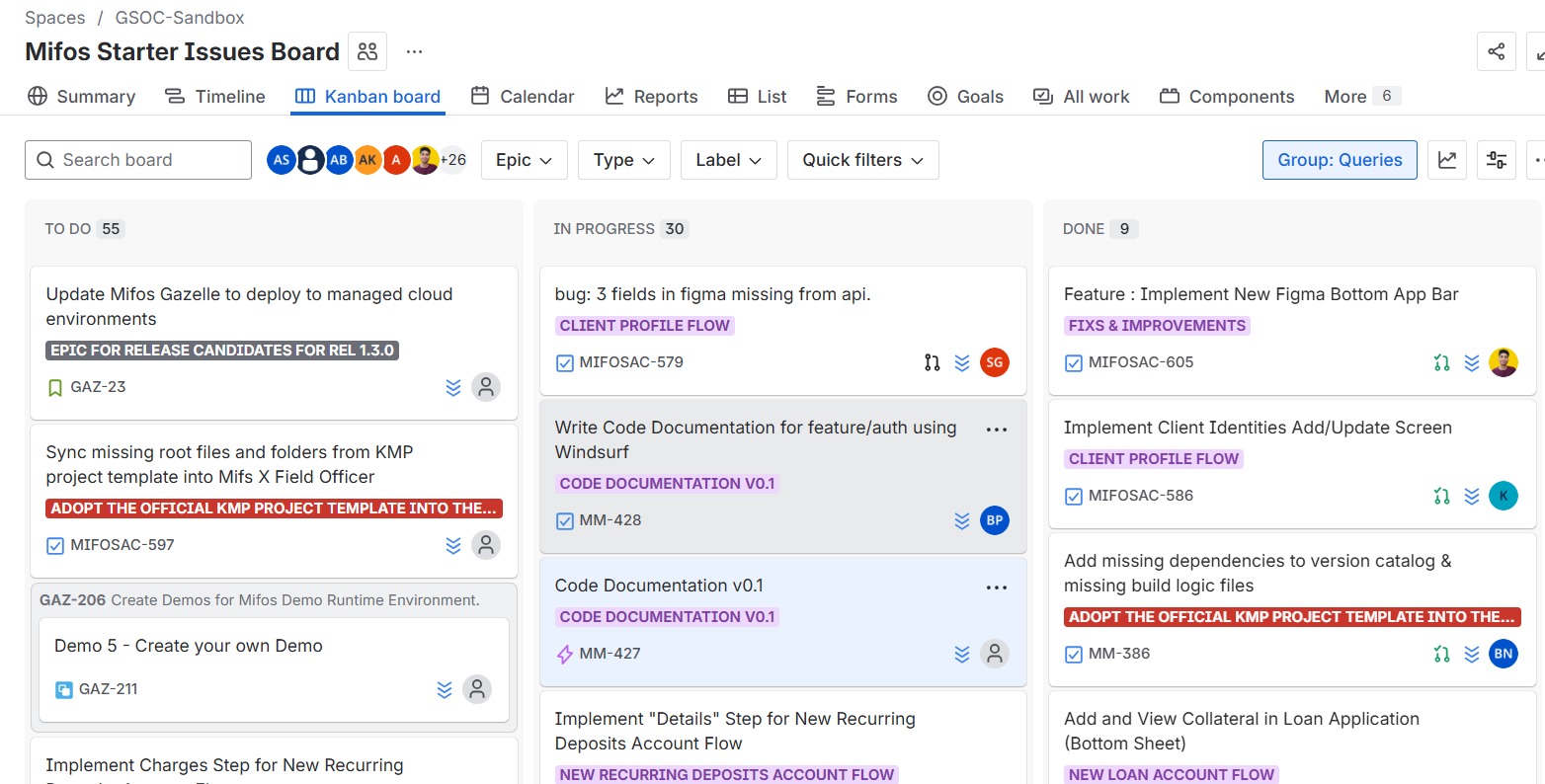Click the task checkbox icon on MIFOSAC-597
Screen dimensions: 1545x784
[x=55, y=545]
